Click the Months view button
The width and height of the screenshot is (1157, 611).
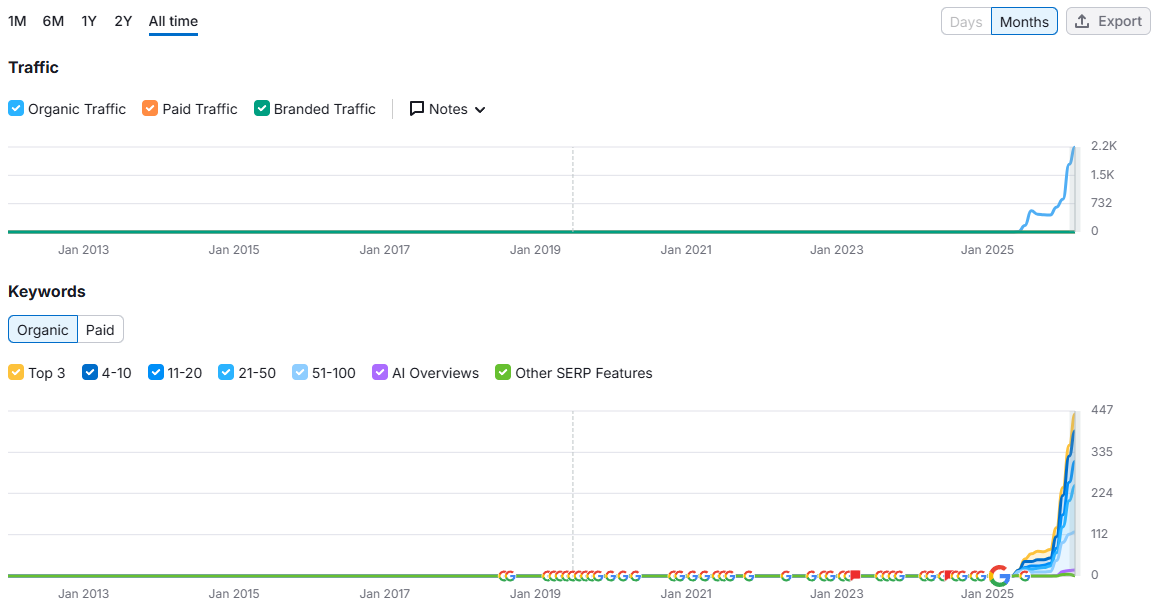pos(1024,20)
